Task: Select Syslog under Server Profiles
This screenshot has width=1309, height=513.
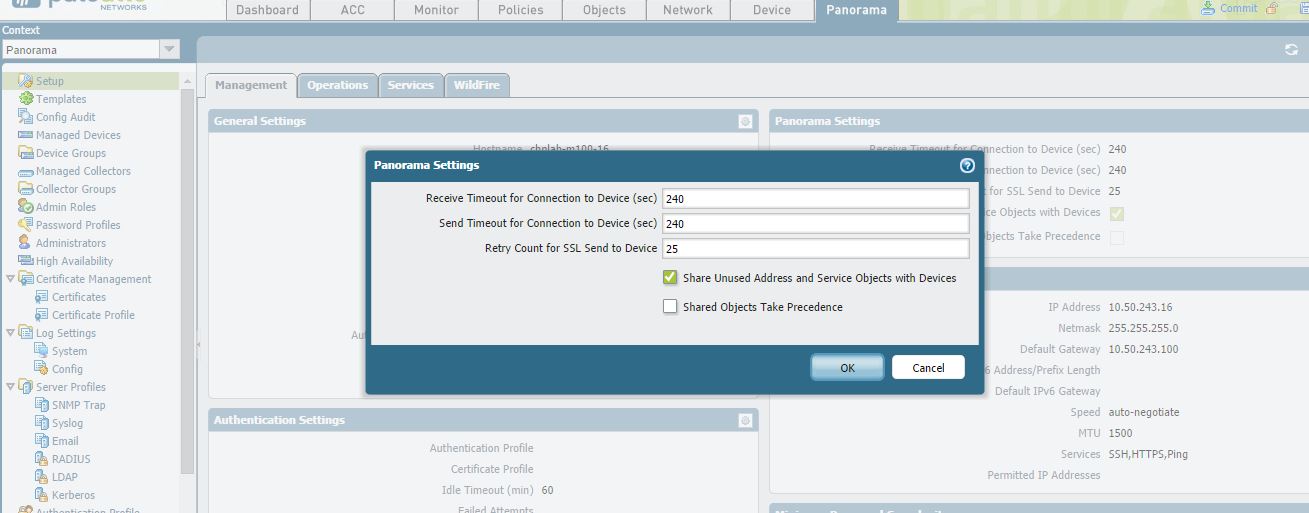Action: tap(67, 423)
